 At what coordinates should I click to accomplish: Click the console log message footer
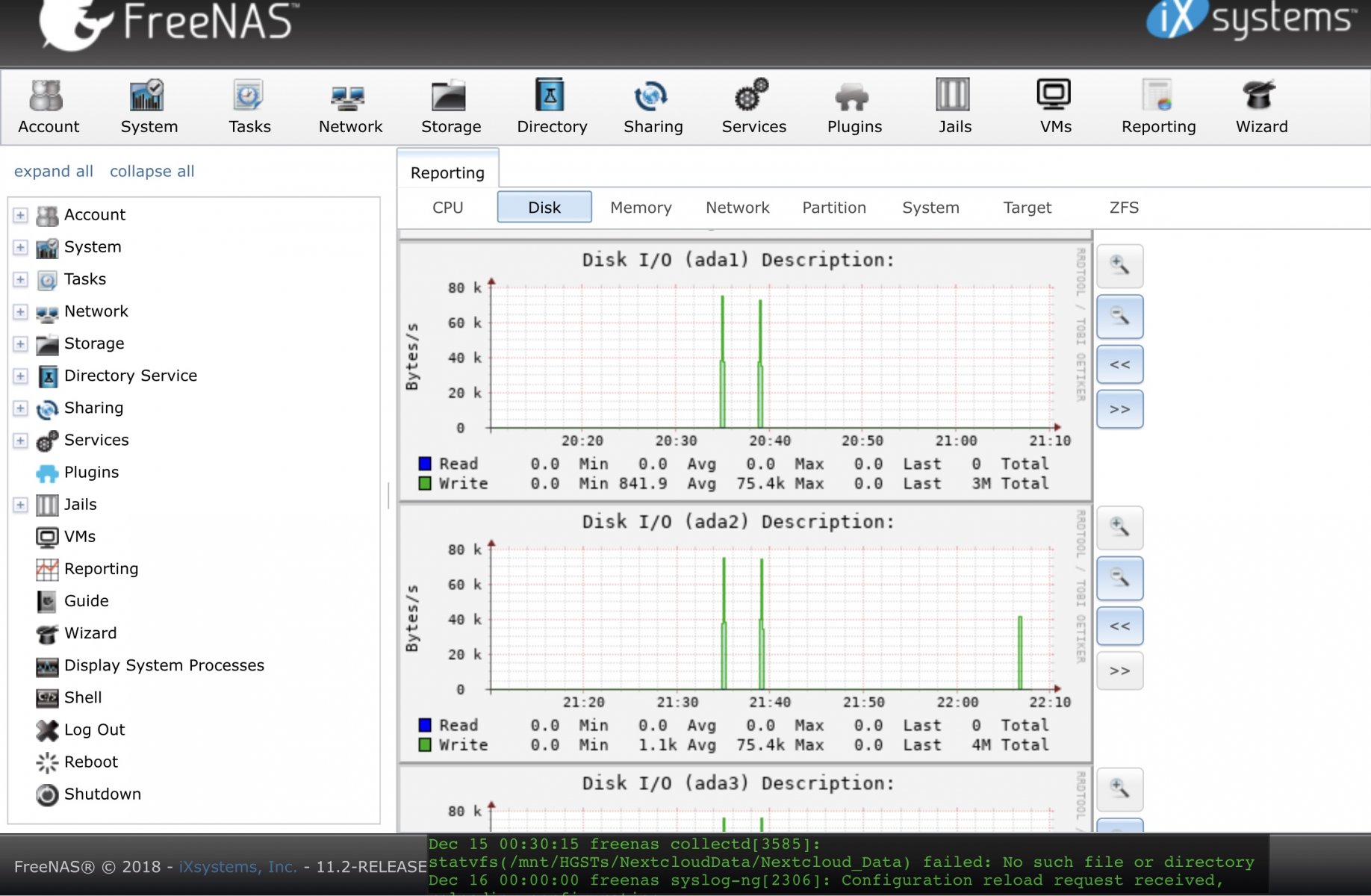point(848,865)
